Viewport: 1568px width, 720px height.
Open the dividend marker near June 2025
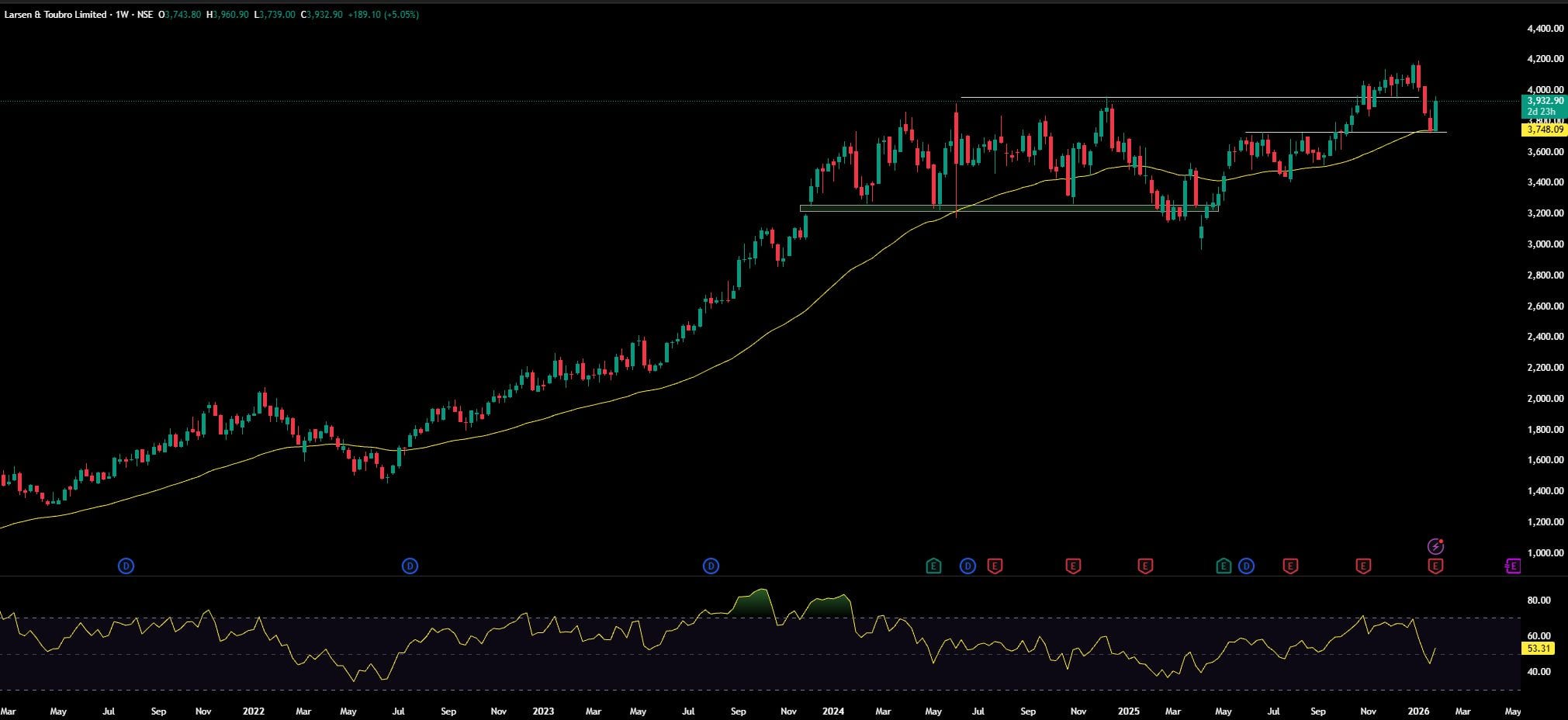(1246, 566)
